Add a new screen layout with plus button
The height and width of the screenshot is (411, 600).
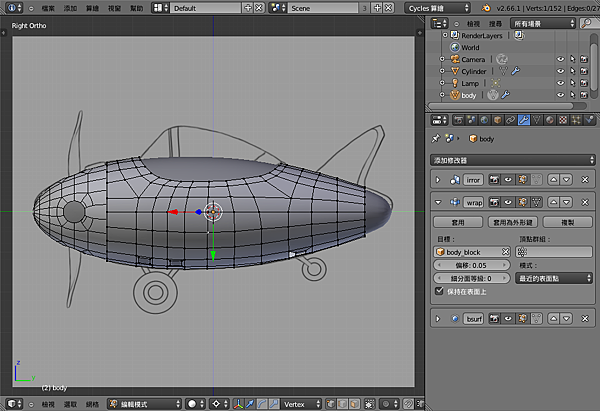tap(248, 8)
